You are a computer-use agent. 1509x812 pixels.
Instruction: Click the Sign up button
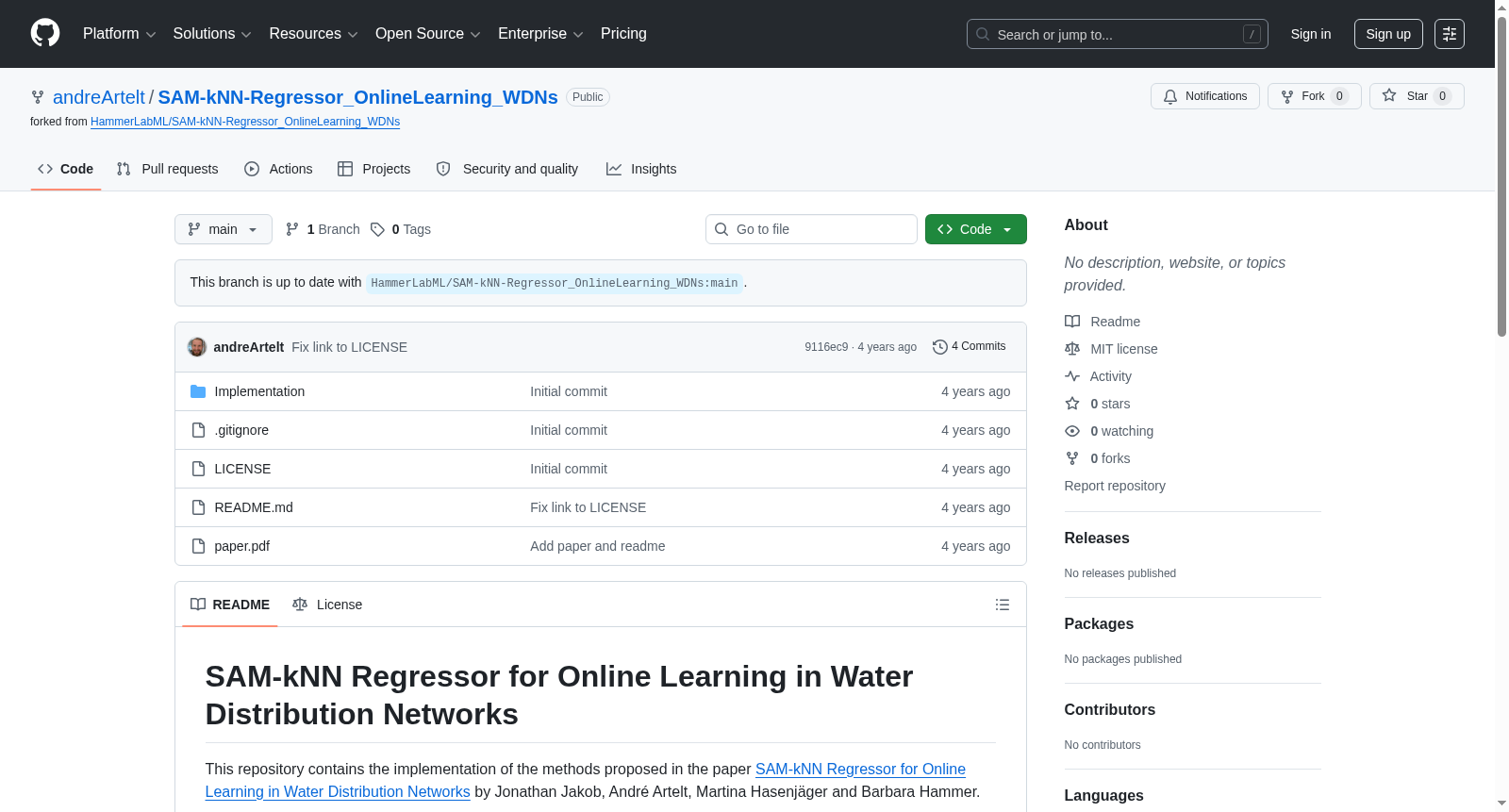click(x=1388, y=34)
